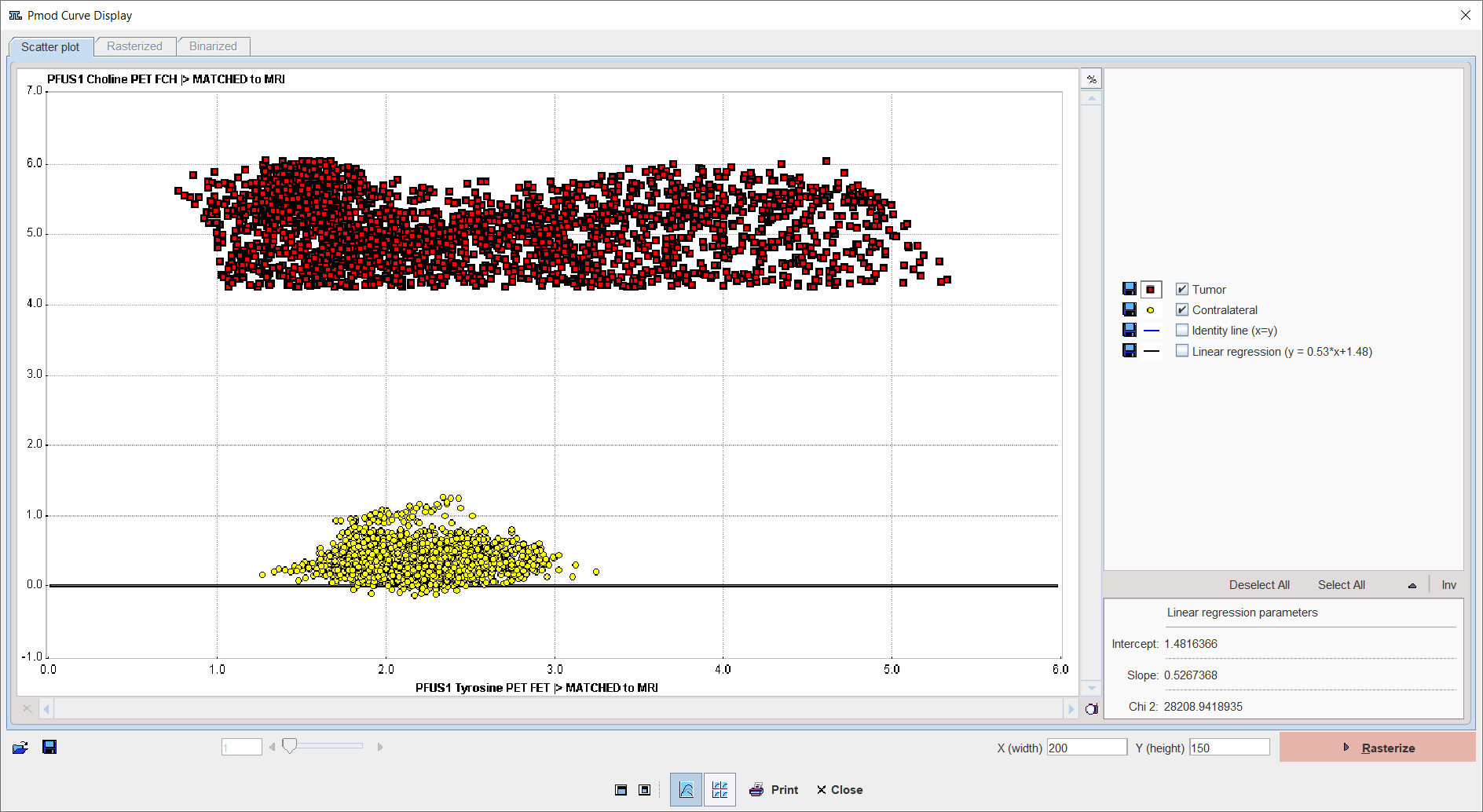This screenshot has height=812, width=1483.
Task: Click the X icon left of the plot scrollbar
Action: click(x=27, y=708)
